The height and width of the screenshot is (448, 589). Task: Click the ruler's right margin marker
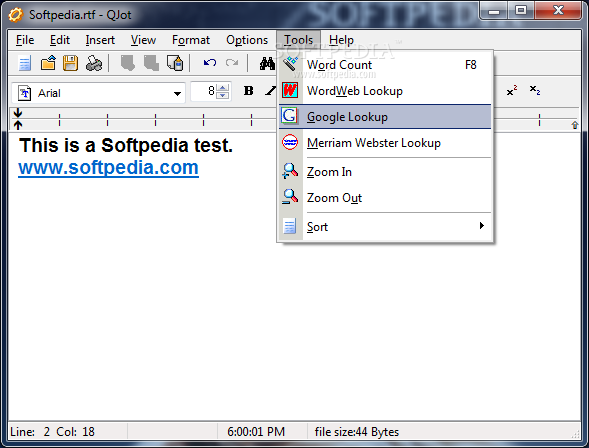point(575,125)
